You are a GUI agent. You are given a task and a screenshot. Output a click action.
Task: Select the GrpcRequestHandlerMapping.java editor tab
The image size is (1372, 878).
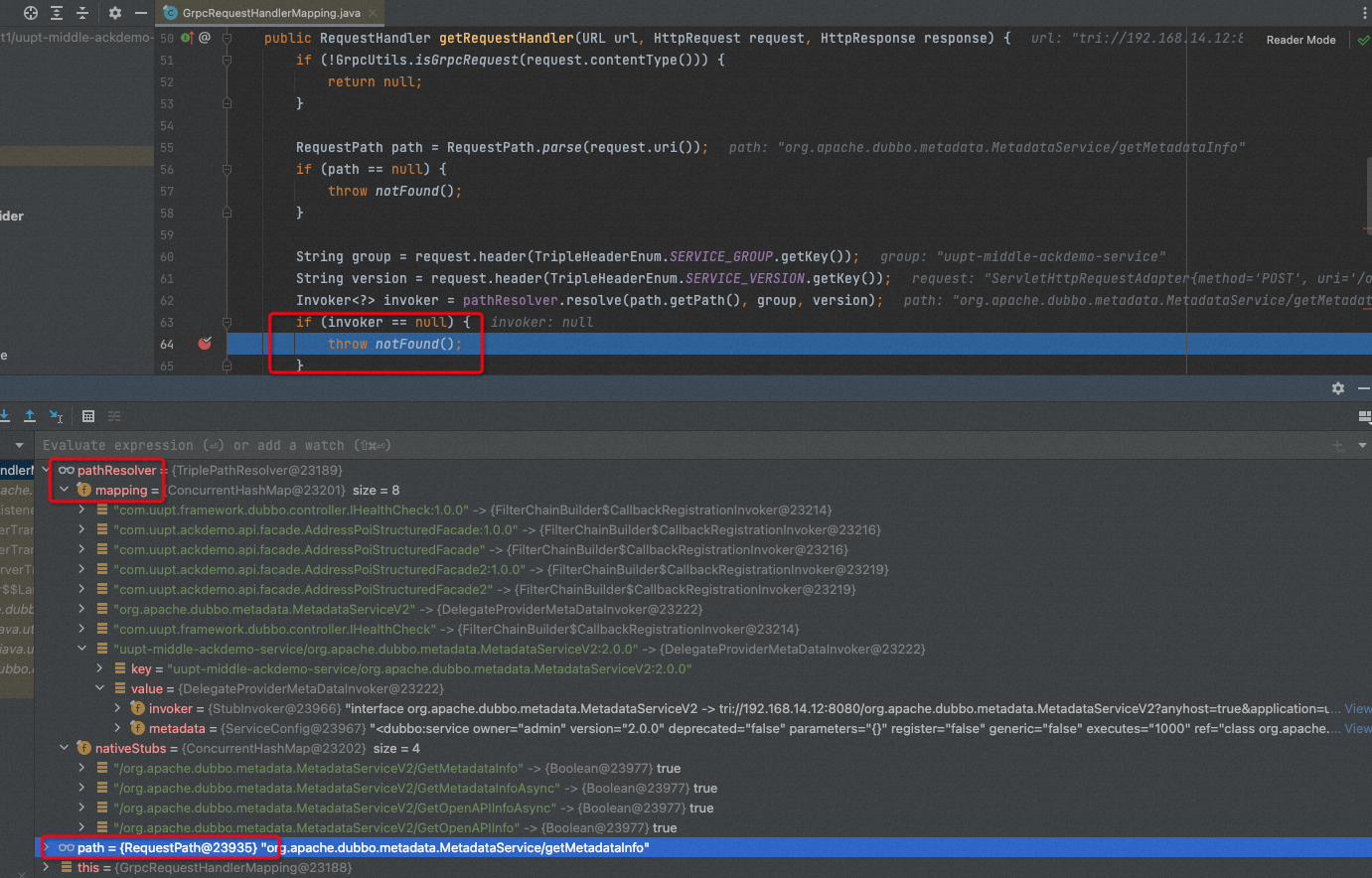coord(270,13)
